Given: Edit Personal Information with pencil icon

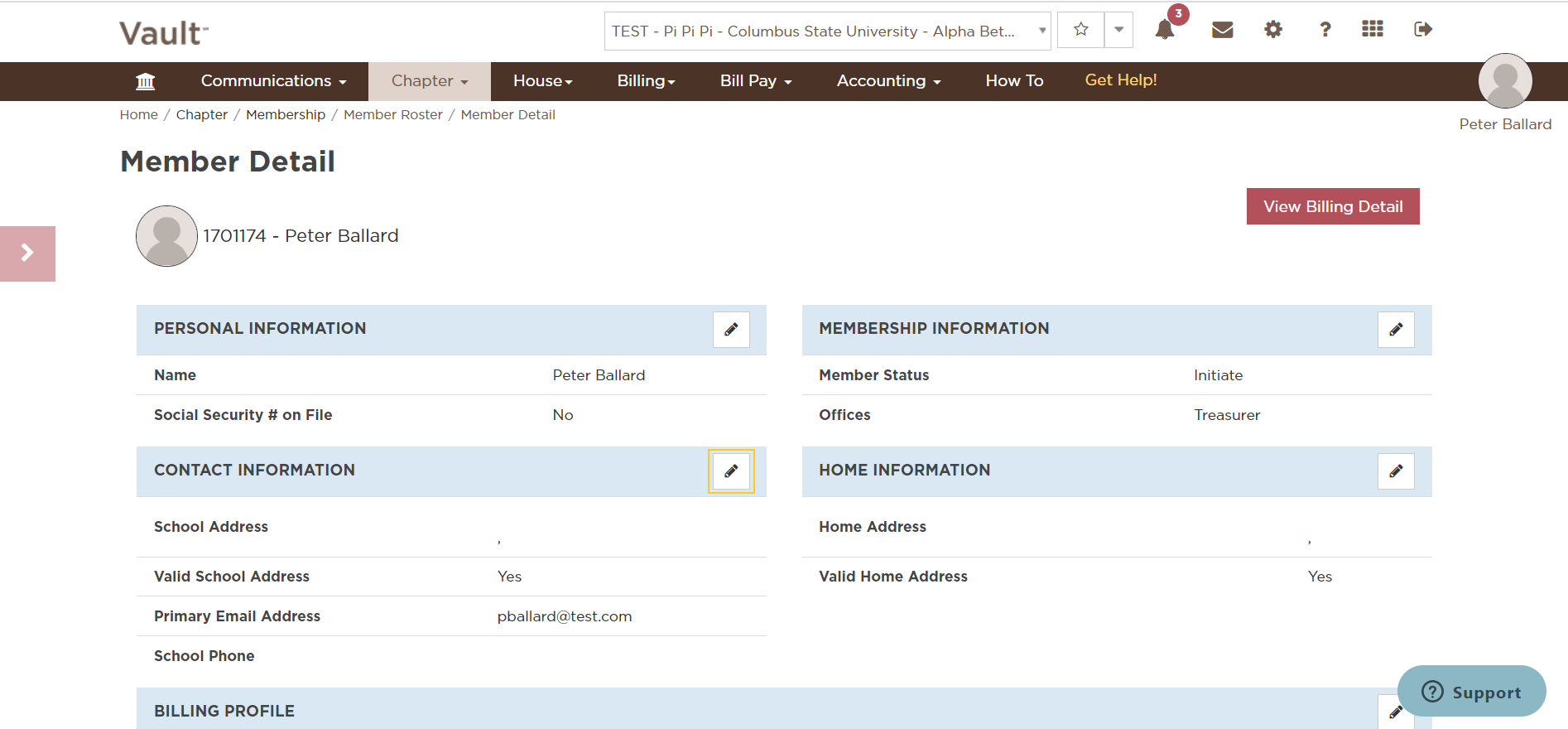Looking at the screenshot, I should (731, 330).
